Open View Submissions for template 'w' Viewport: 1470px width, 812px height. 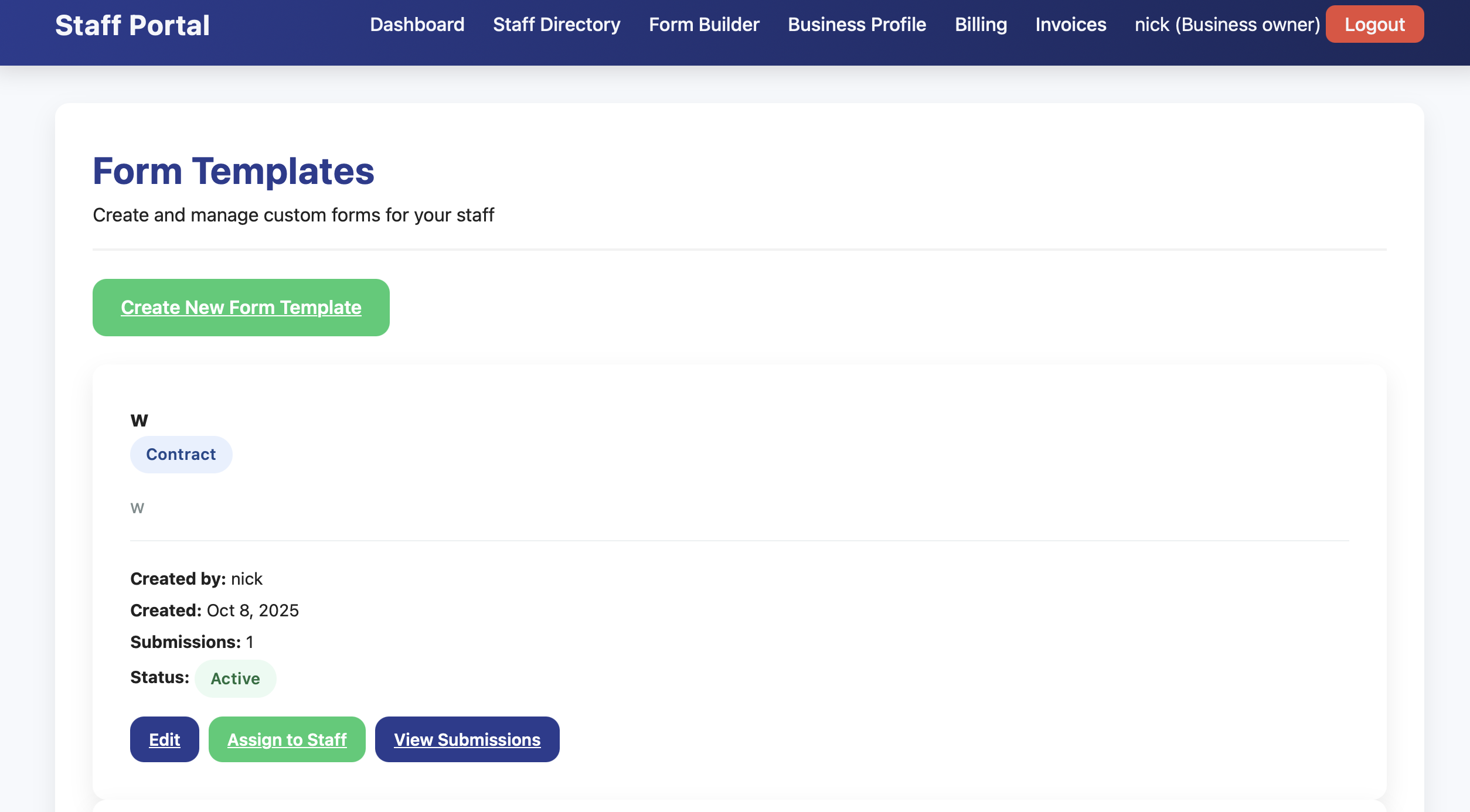point(467,739)
